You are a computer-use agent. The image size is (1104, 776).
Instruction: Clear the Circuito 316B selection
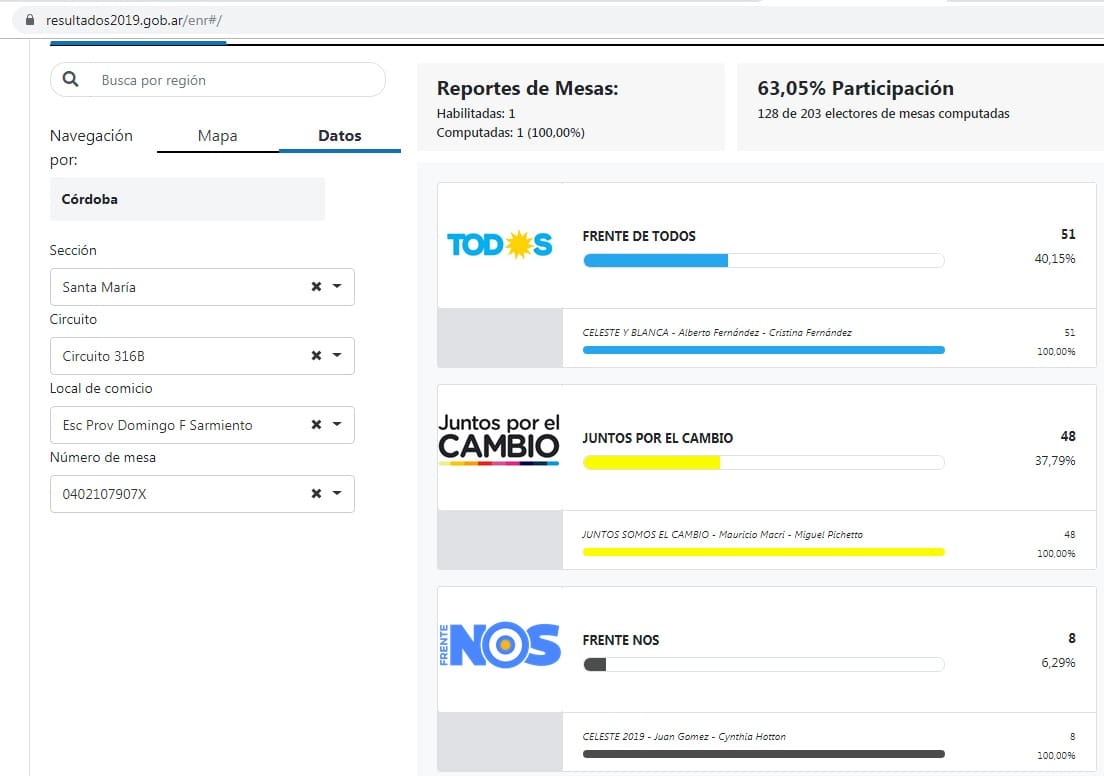[316, 356]
